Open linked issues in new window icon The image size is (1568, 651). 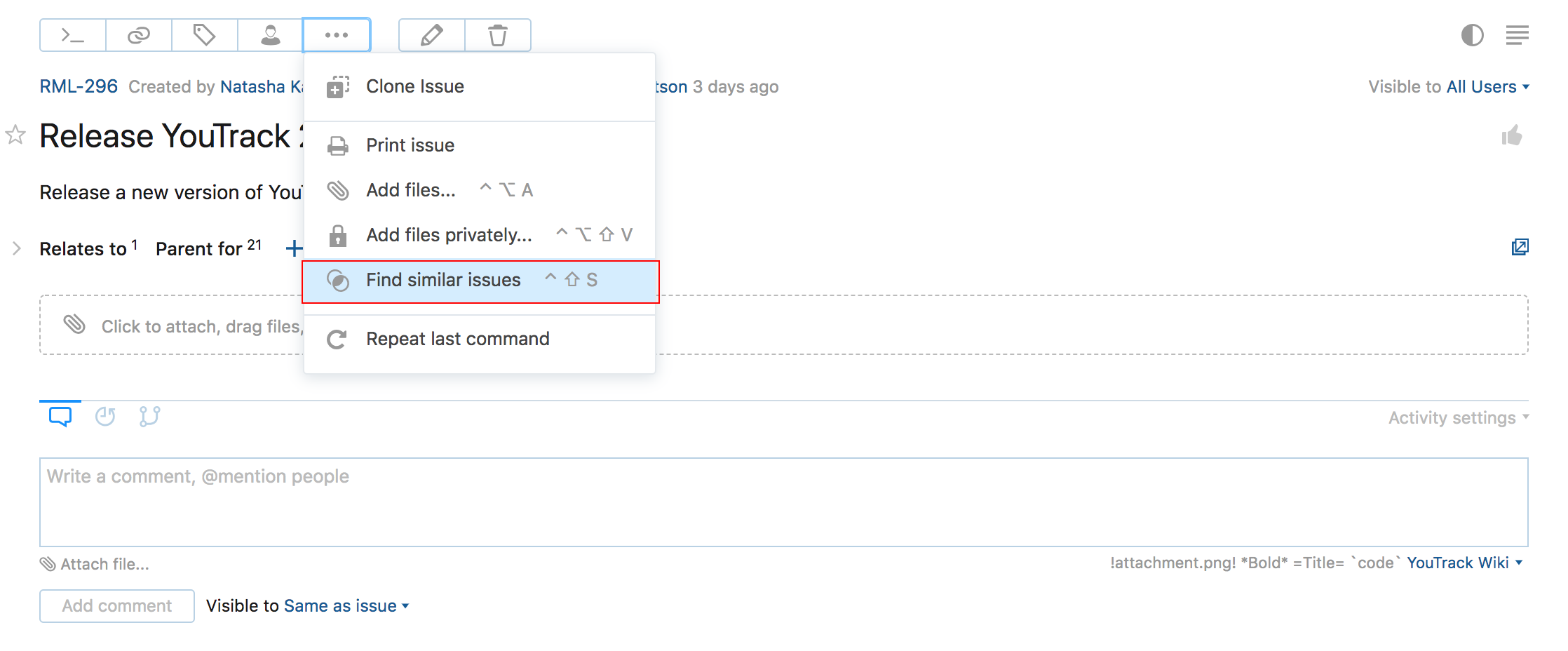point(1520,247)
